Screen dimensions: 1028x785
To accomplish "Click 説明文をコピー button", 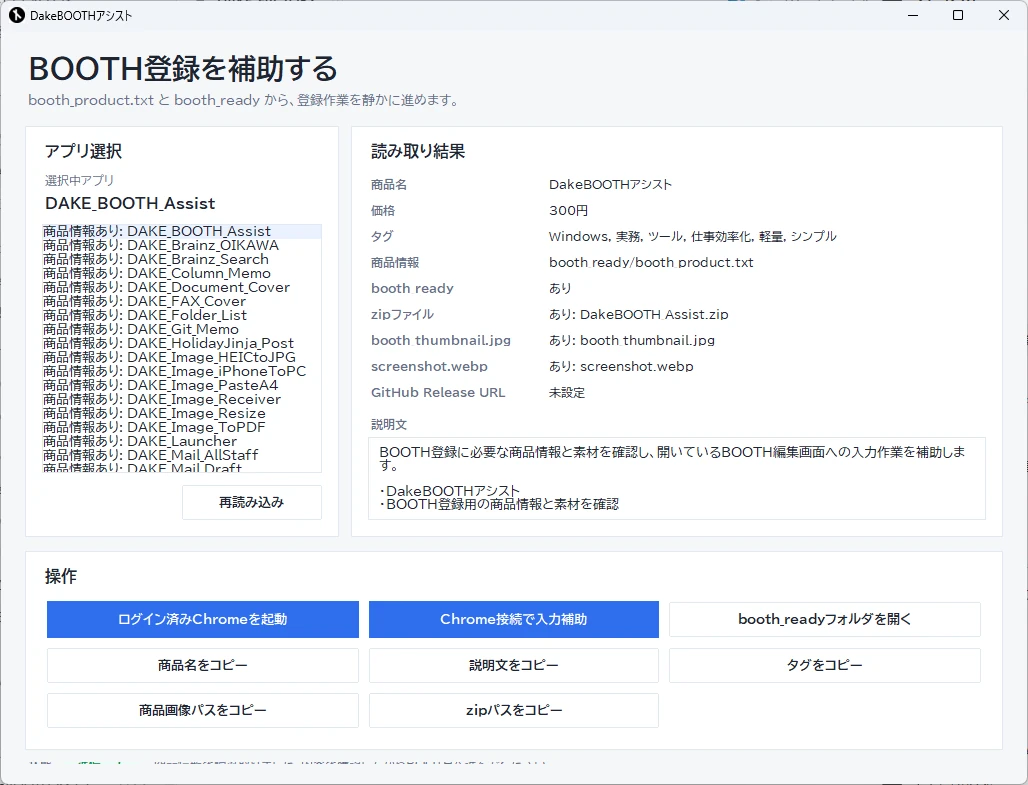I will 513,666.
